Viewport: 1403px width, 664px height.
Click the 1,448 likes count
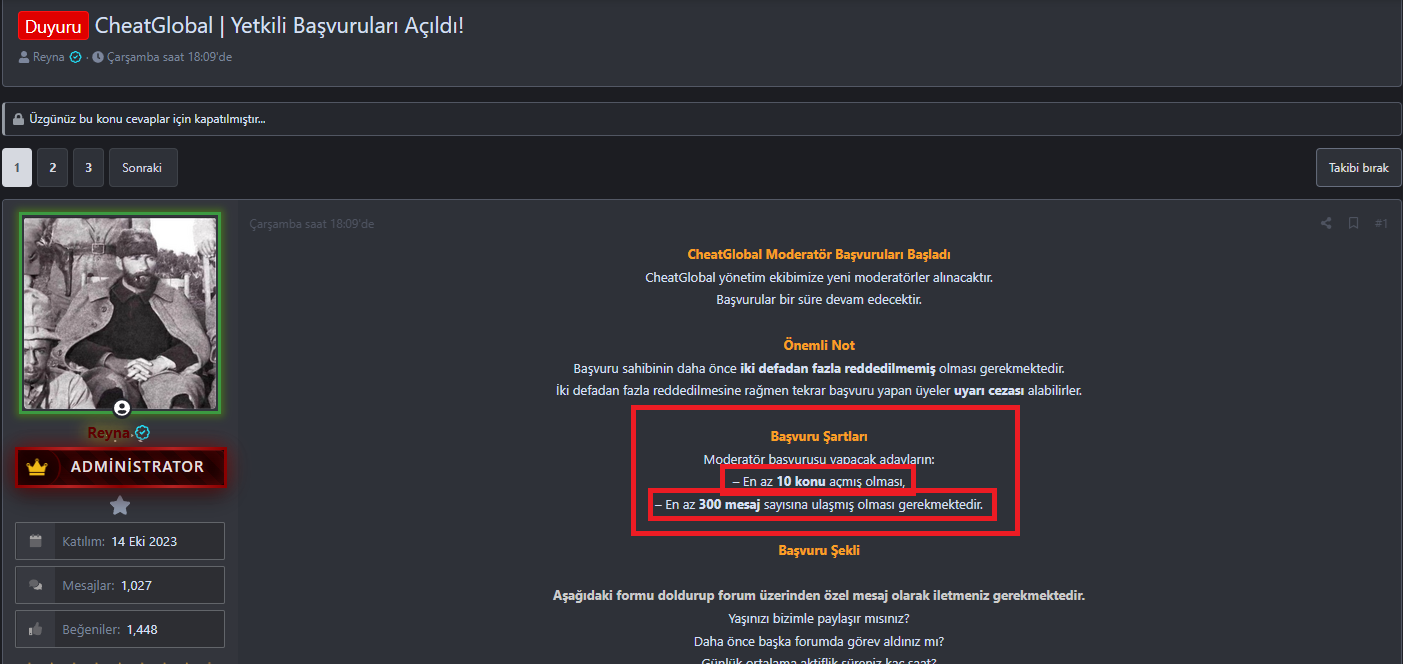tap(141, 629)
